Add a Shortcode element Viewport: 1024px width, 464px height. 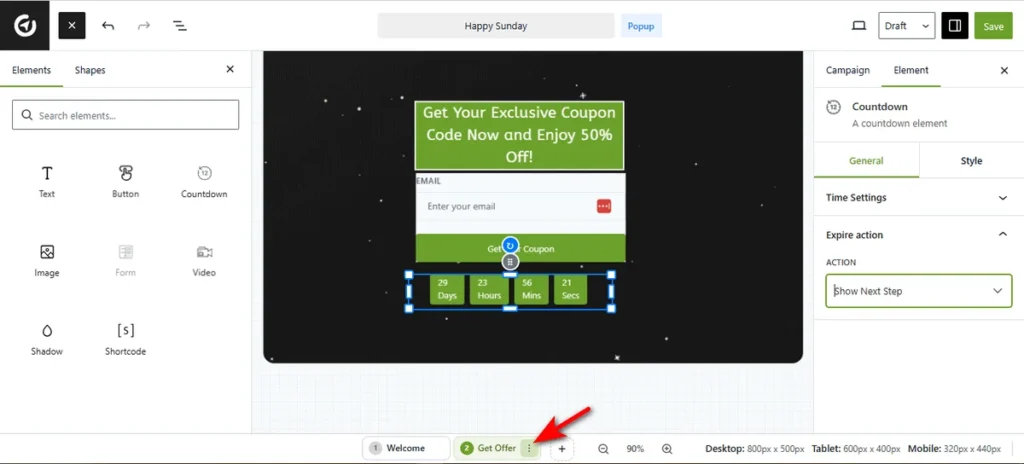tap(125, 339)
